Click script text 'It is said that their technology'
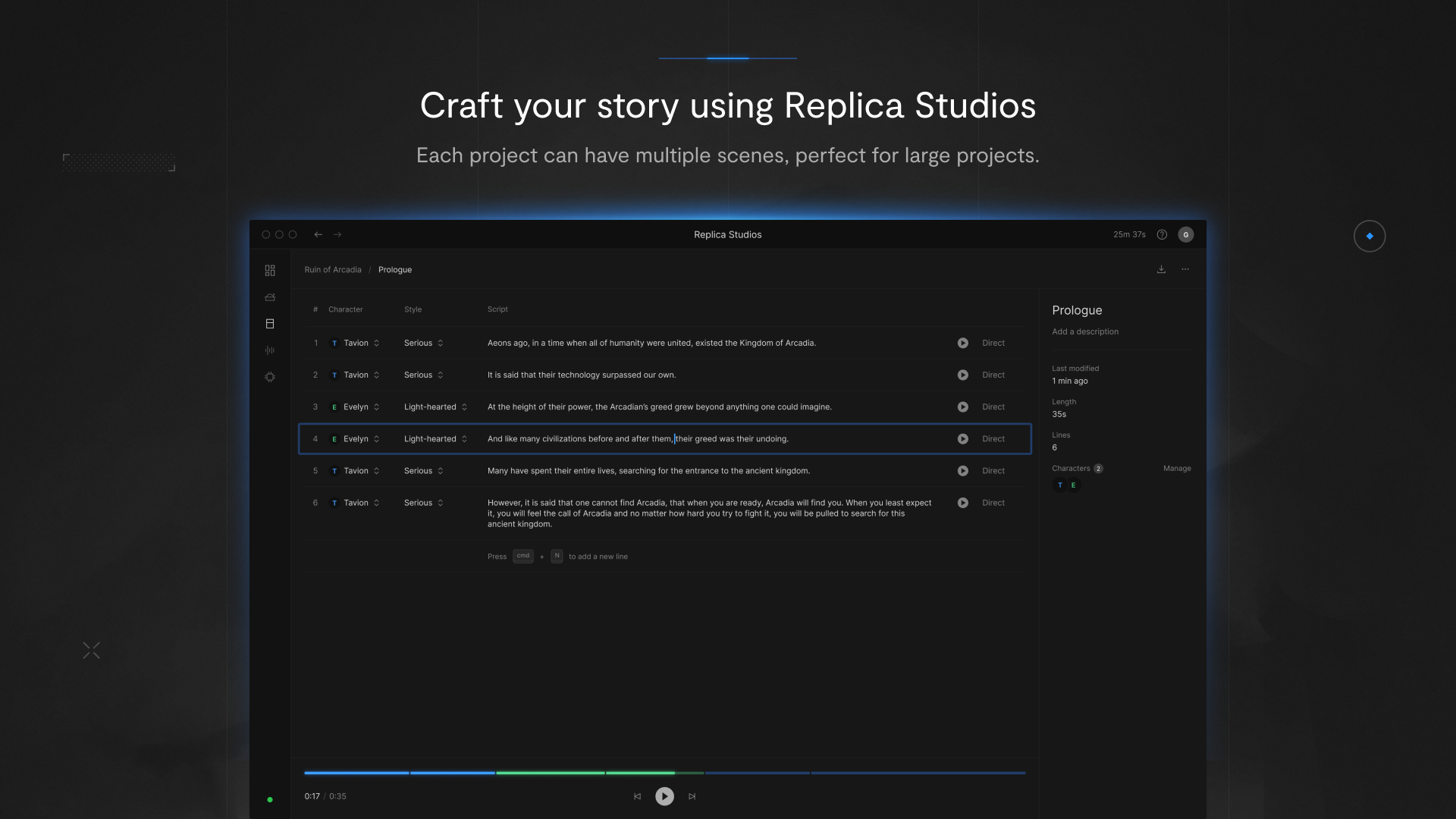Screen dimensions: 1456x819 click(582, 375)
